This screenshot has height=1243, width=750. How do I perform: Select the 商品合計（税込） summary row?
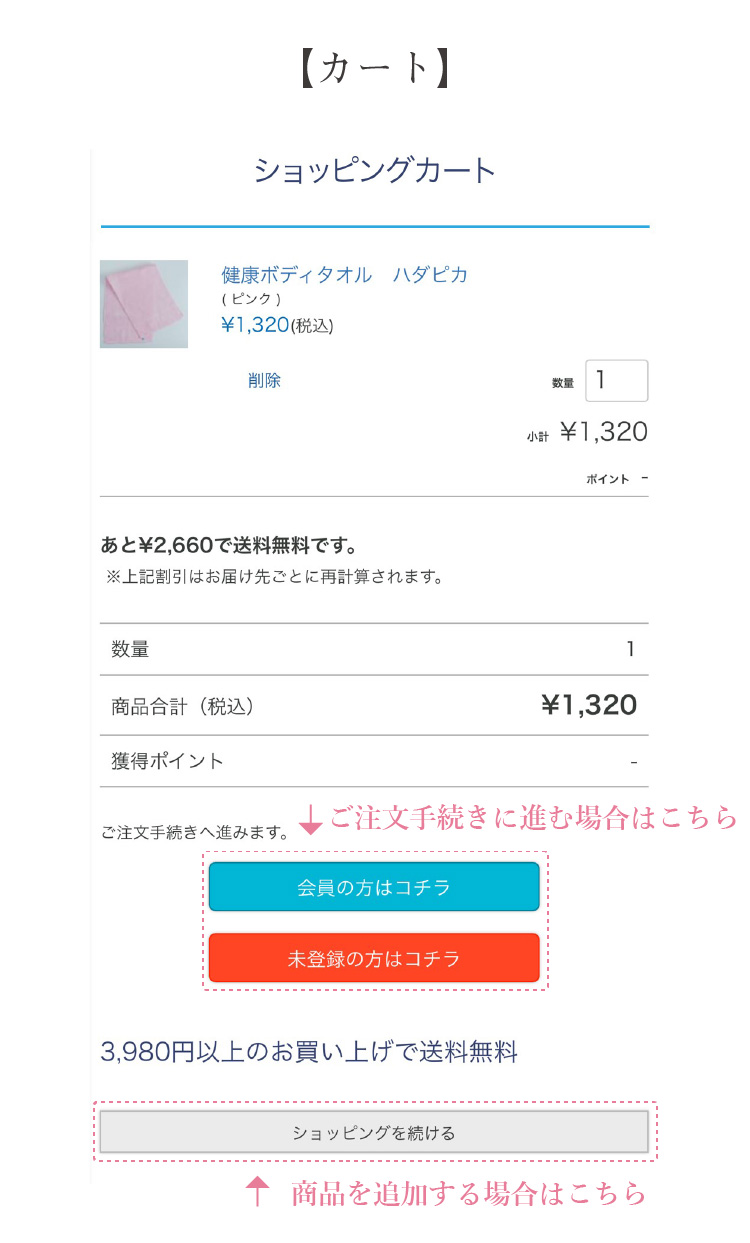374,706
